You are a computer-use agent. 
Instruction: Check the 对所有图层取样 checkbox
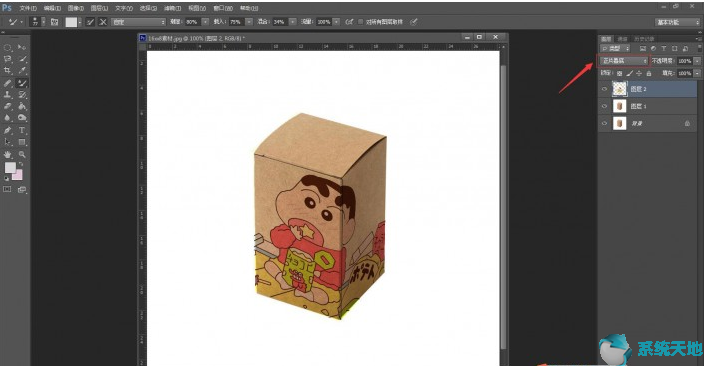click(x=361, y=22)
